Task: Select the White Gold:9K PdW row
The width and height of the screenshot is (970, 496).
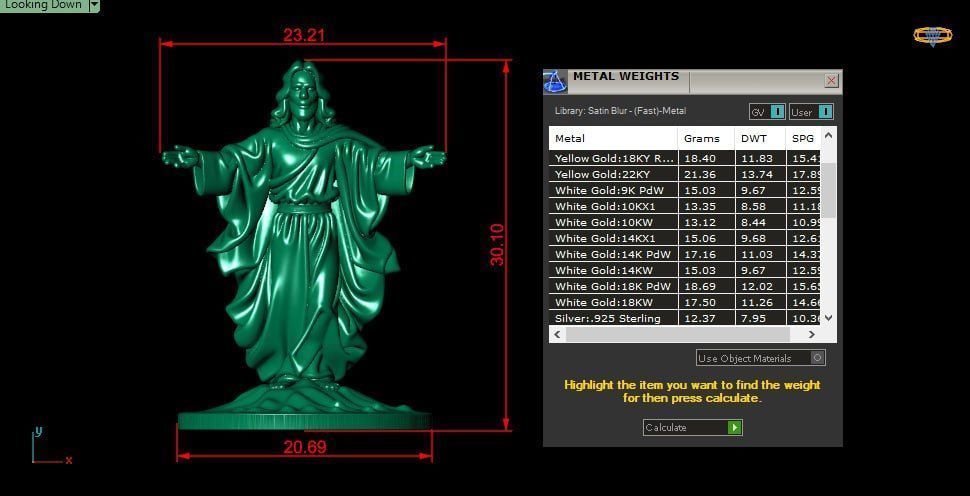Action: [685, 190]
